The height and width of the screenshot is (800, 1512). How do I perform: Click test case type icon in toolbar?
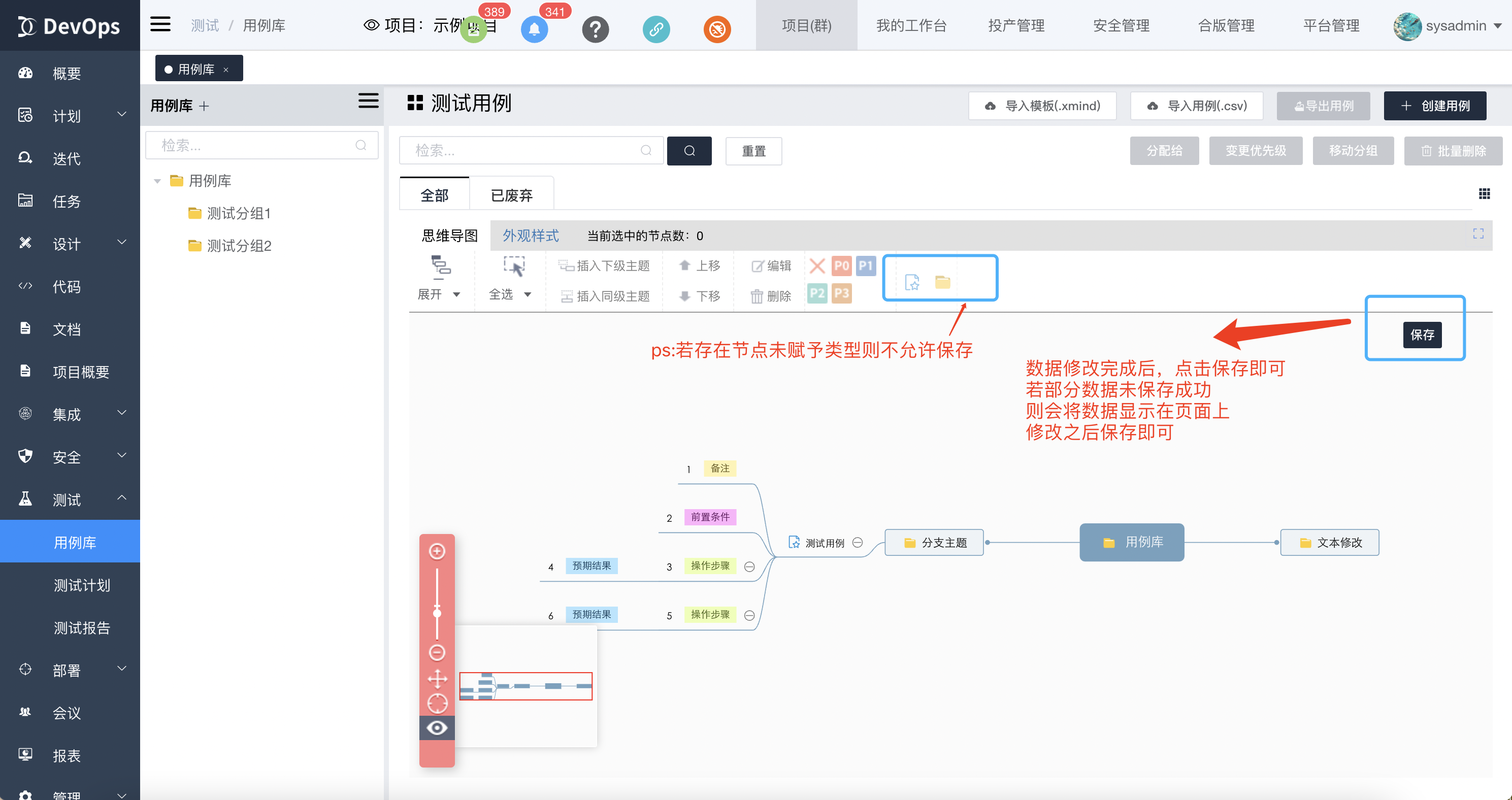pos(912,282)
